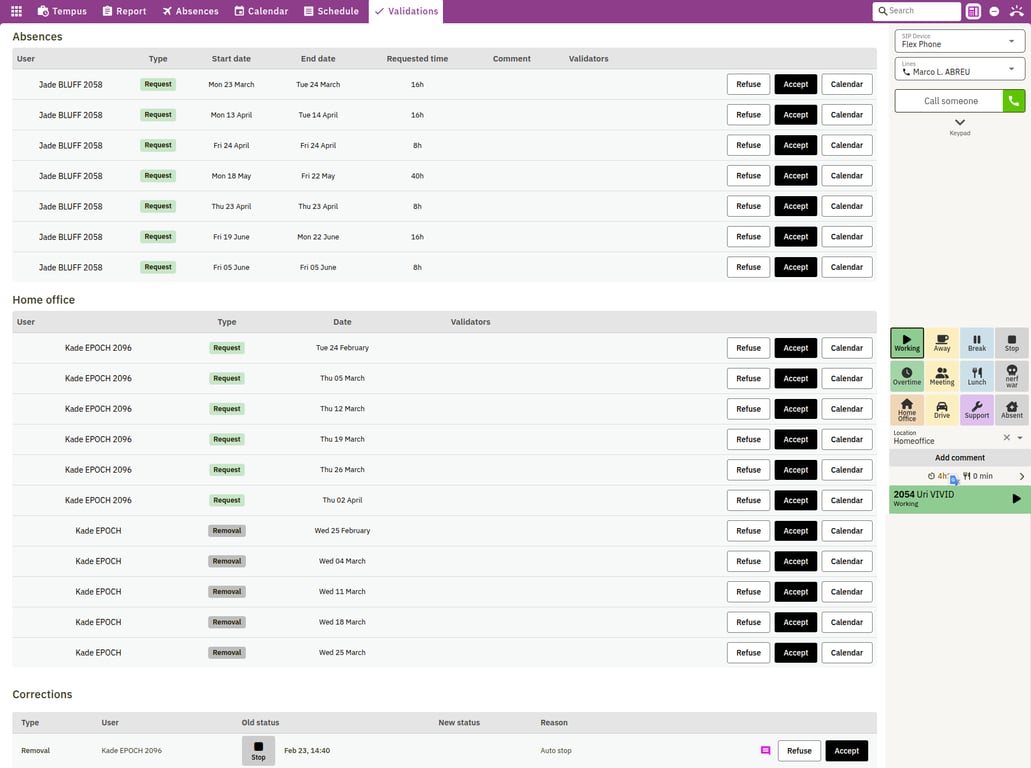Screen dimensions: 1031x768
Task: Toggle the side panel layout icon
Action: pyautogui.click(x=973, y=11)
